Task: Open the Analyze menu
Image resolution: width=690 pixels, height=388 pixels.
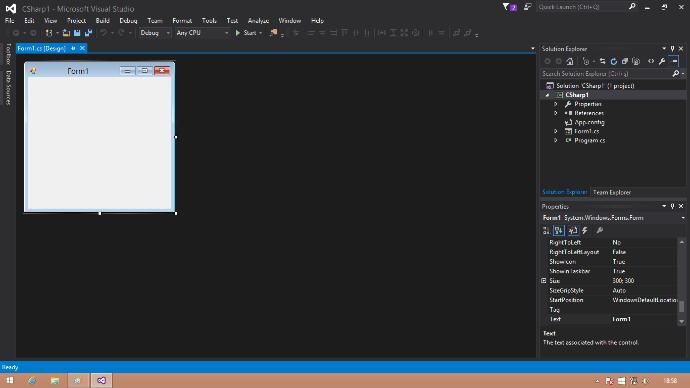Action: 258,21
